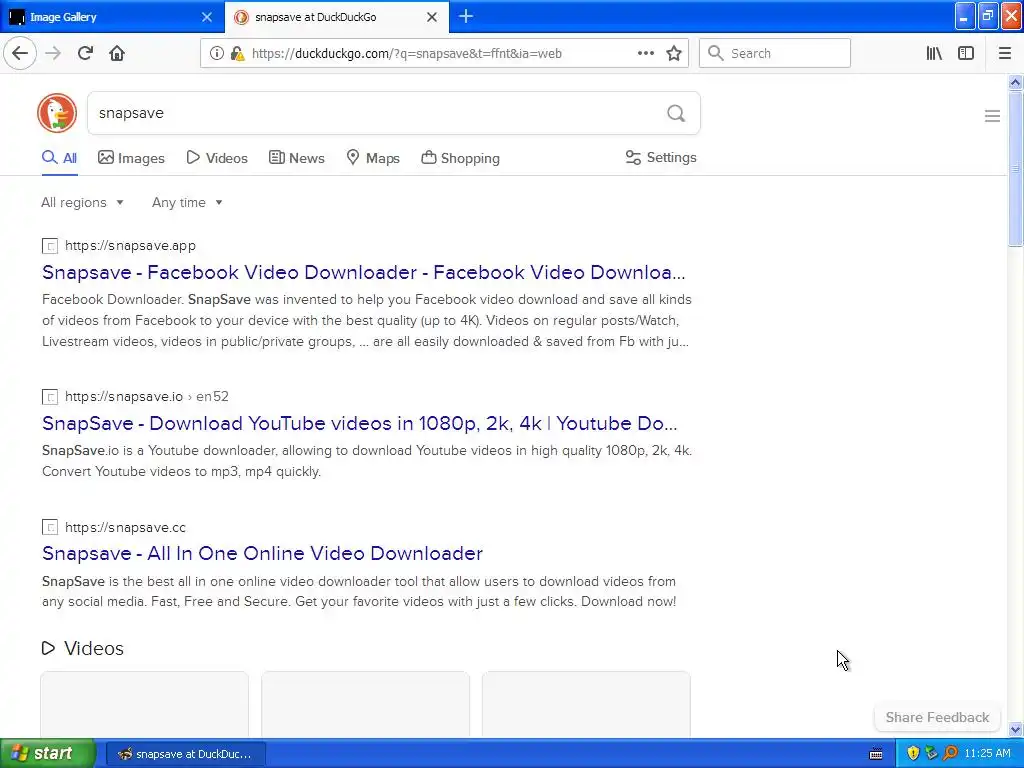Click the scrollbar down arrow

(1015, 729)
